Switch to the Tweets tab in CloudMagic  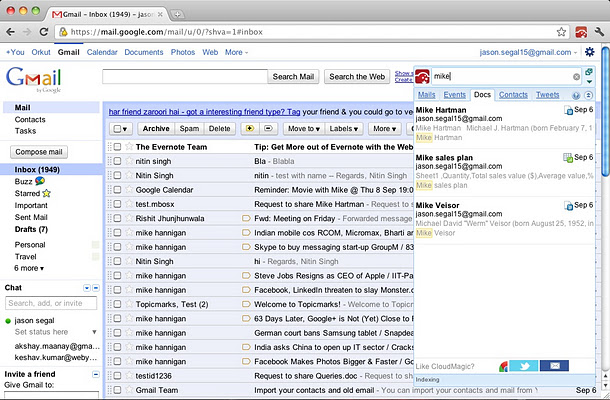point(547,95)
